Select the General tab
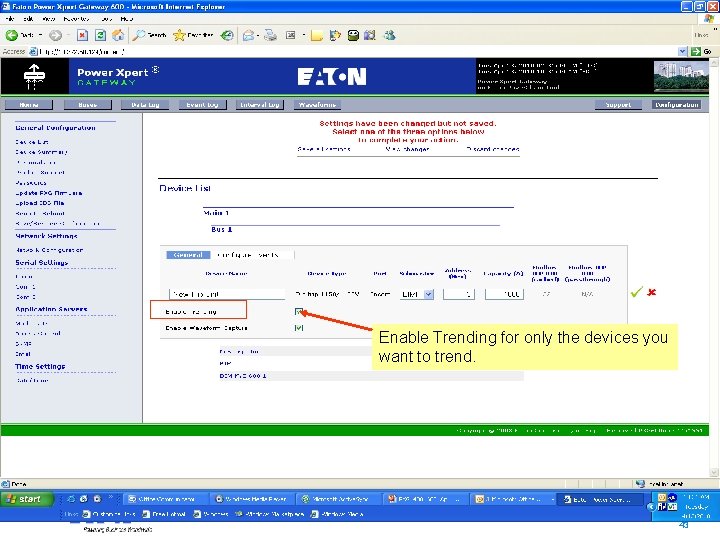Image resolution: width=720 pixels, height=540 pixels. coord(188,255)
